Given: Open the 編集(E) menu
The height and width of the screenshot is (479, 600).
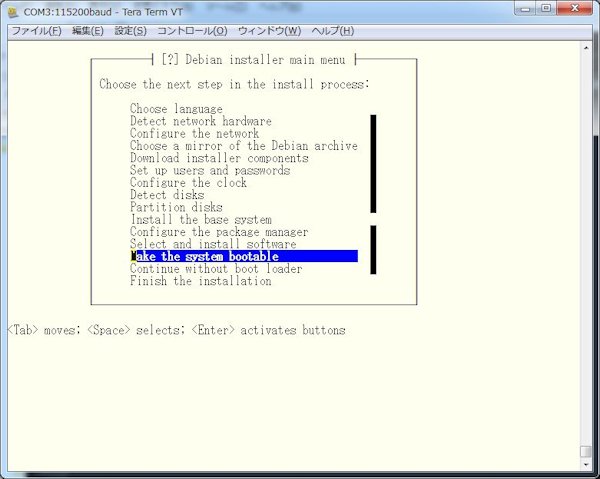Looking at the screenshot, I should pyautogui.click(x=88, y=31).
